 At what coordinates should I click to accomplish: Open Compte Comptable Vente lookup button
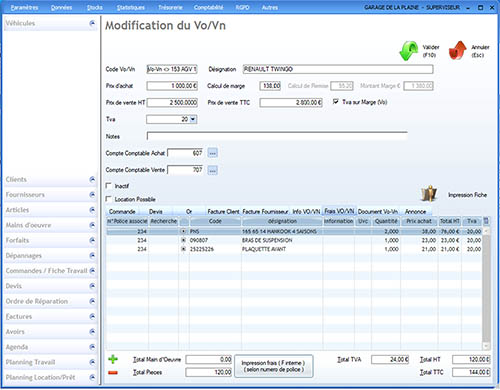tap(212, 170)
